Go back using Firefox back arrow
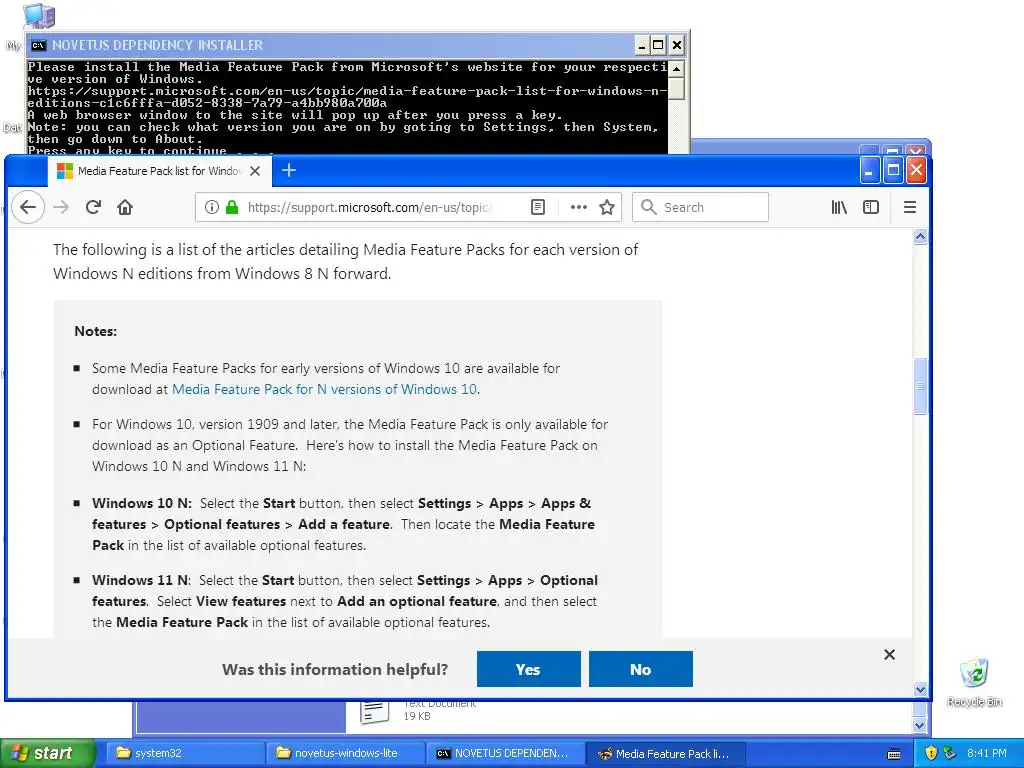 point(27,208)
